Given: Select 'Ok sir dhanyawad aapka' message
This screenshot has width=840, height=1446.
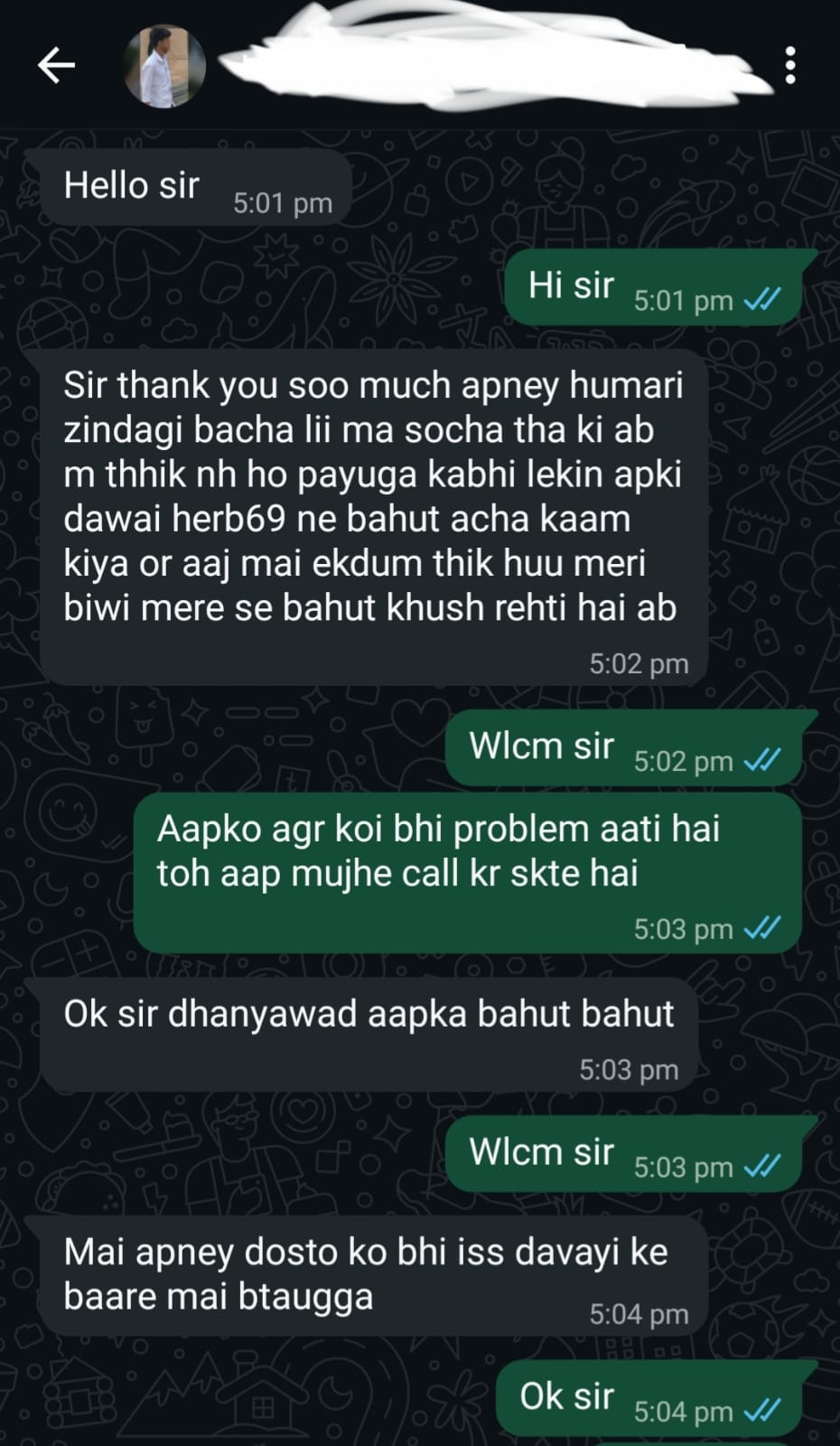Looking at the screenshot, I should [x=369, y=1036].
